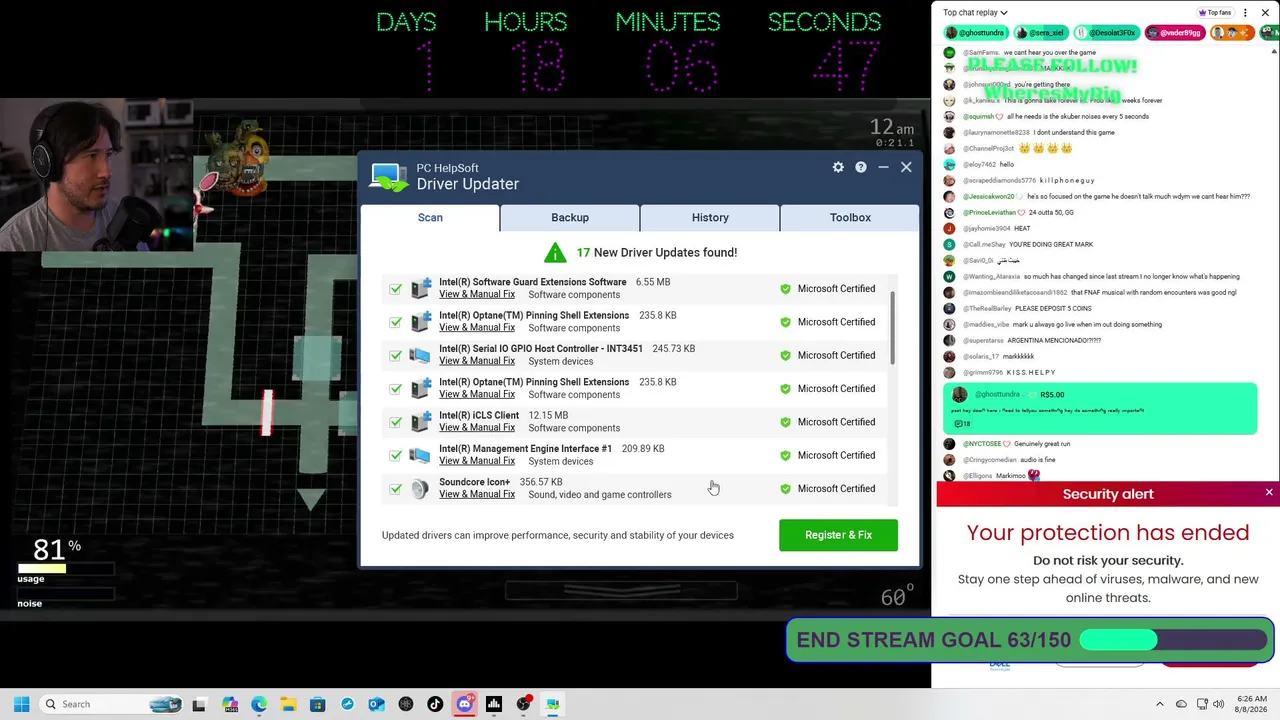Select the @sera_xiel super chat chip
This screenshot has width=1280, height=720.
pos(1039,33)
